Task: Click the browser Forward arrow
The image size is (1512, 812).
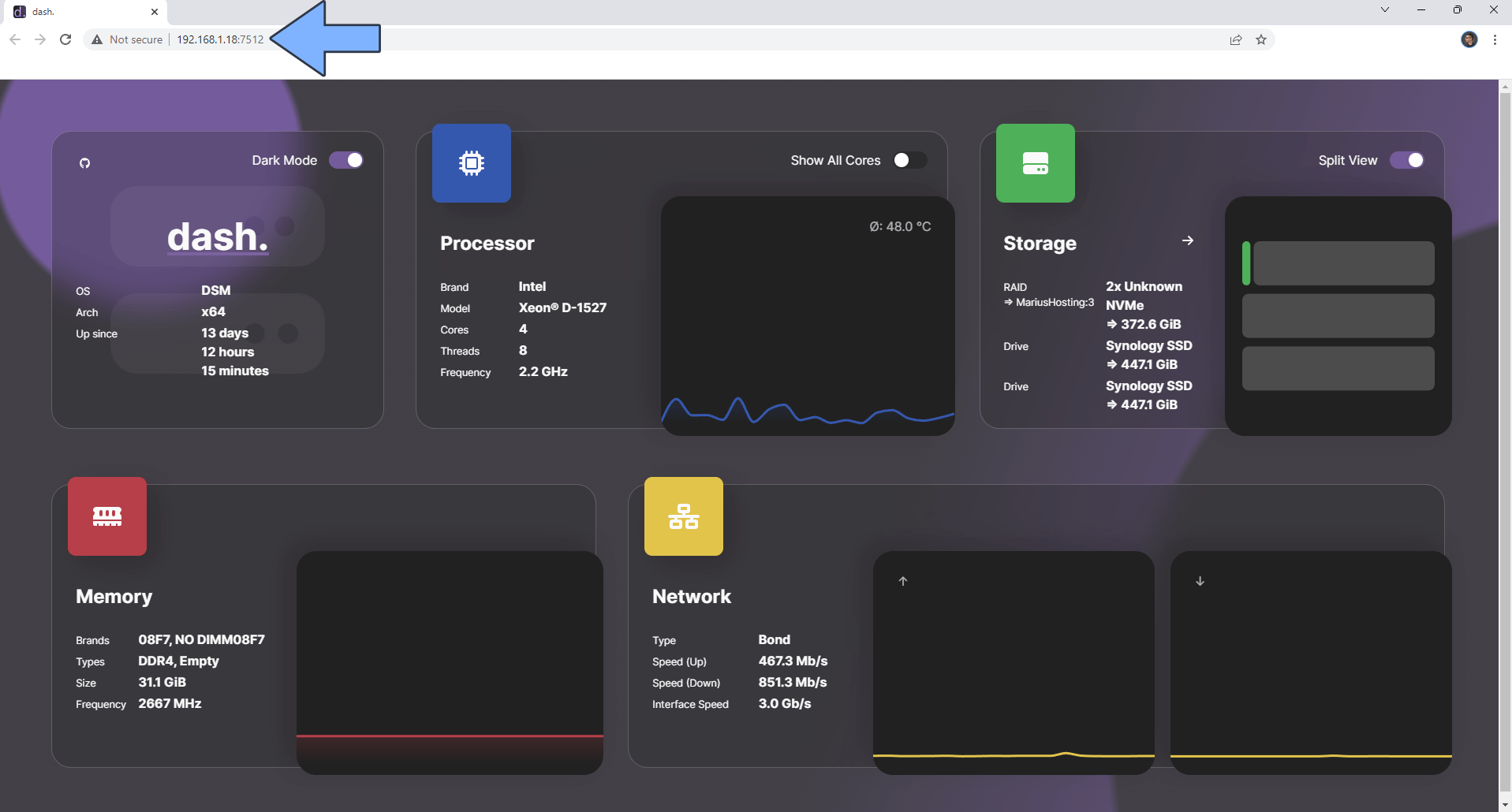Action: click(40, 39)
